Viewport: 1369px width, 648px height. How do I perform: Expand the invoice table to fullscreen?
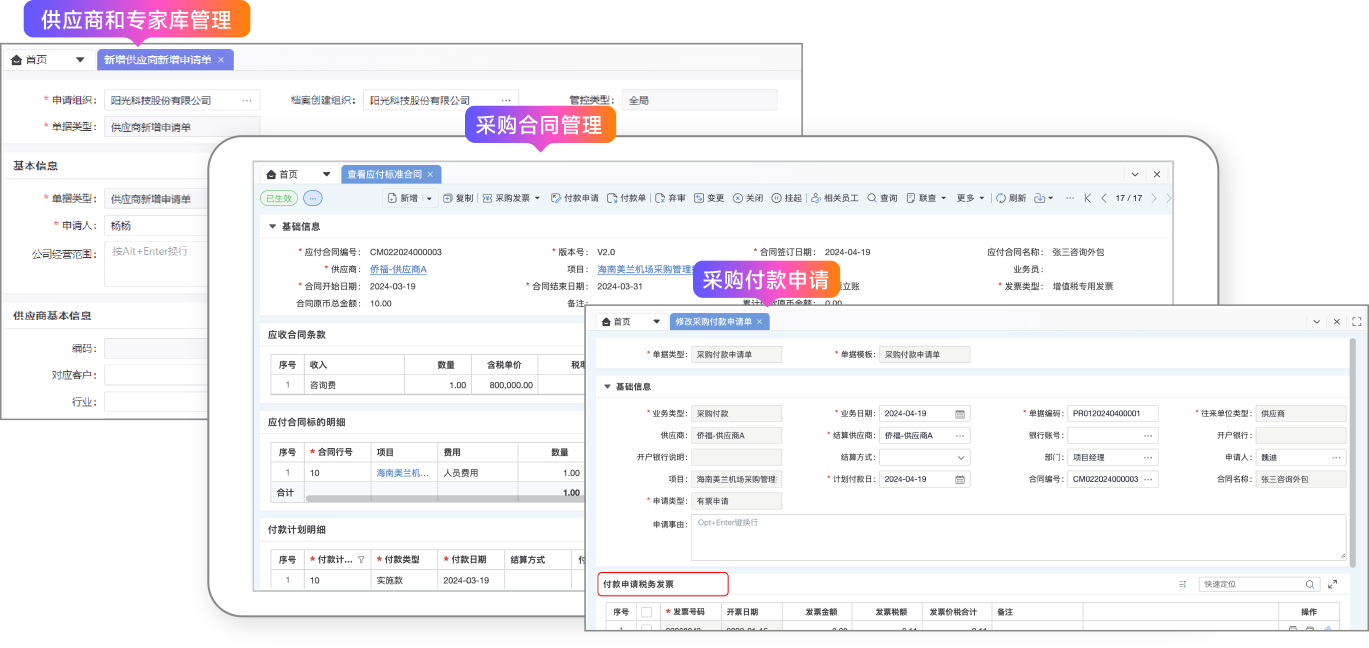point(1333,585)
